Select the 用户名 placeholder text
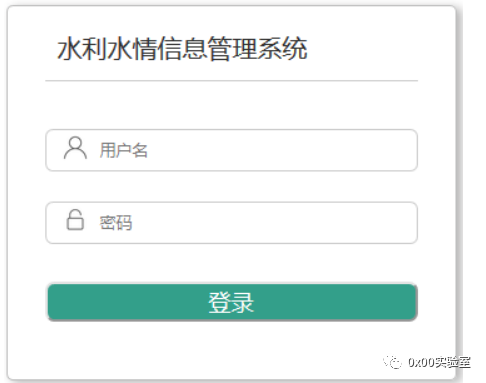Viewport: 486px width, 383px height. [123, 150]
